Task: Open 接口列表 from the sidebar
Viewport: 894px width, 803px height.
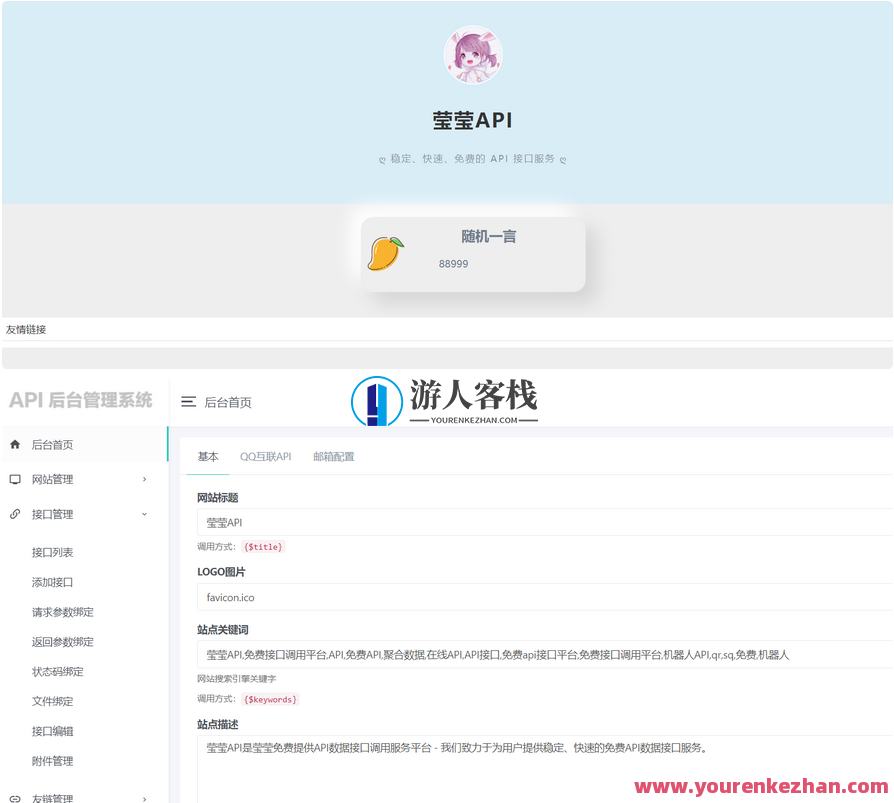Action: point(54,551)
